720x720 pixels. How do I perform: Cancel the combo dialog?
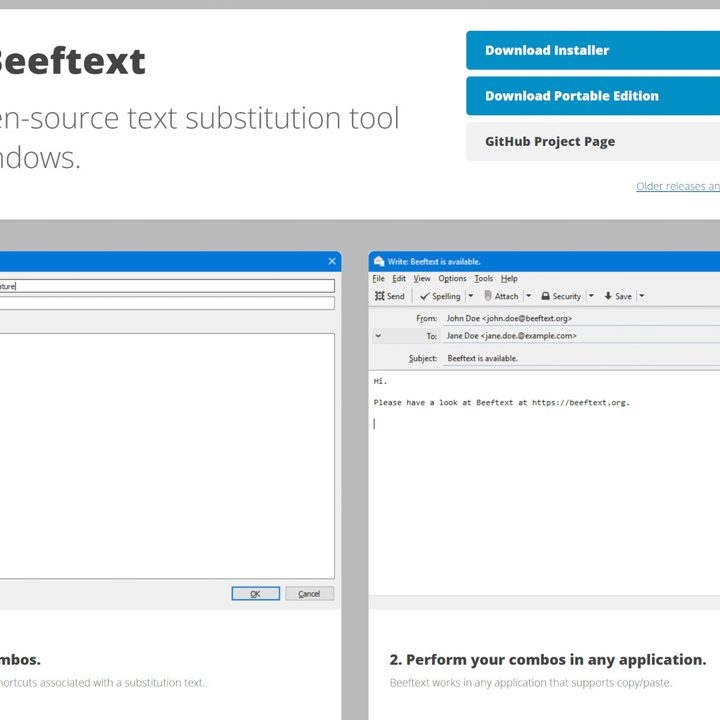pyautogui.click(x=309, y=593)
